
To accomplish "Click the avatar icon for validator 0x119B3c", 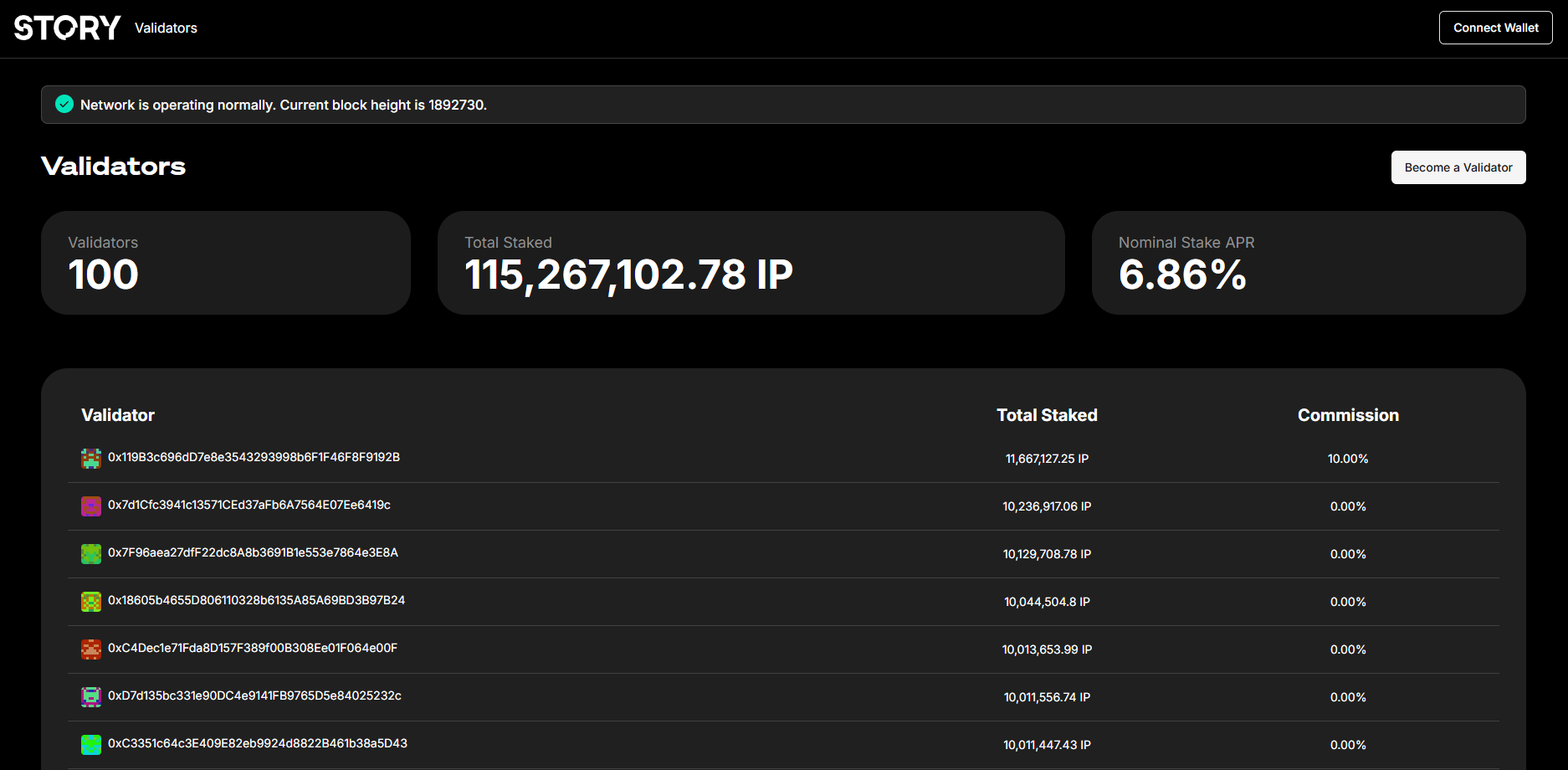I will 91,459.
